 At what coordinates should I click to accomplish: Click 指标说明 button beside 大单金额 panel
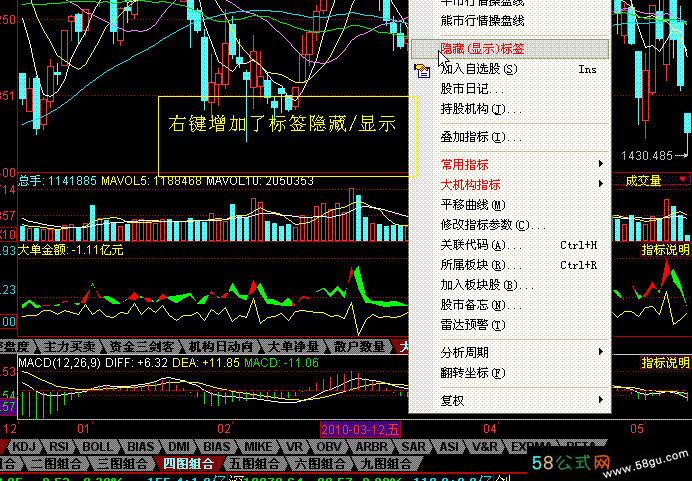[x=665, y=250]
